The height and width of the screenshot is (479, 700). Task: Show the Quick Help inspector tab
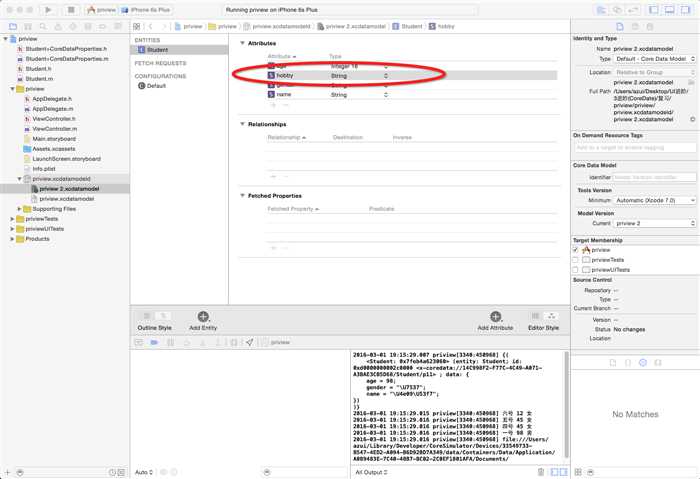[x=635, y=27]
